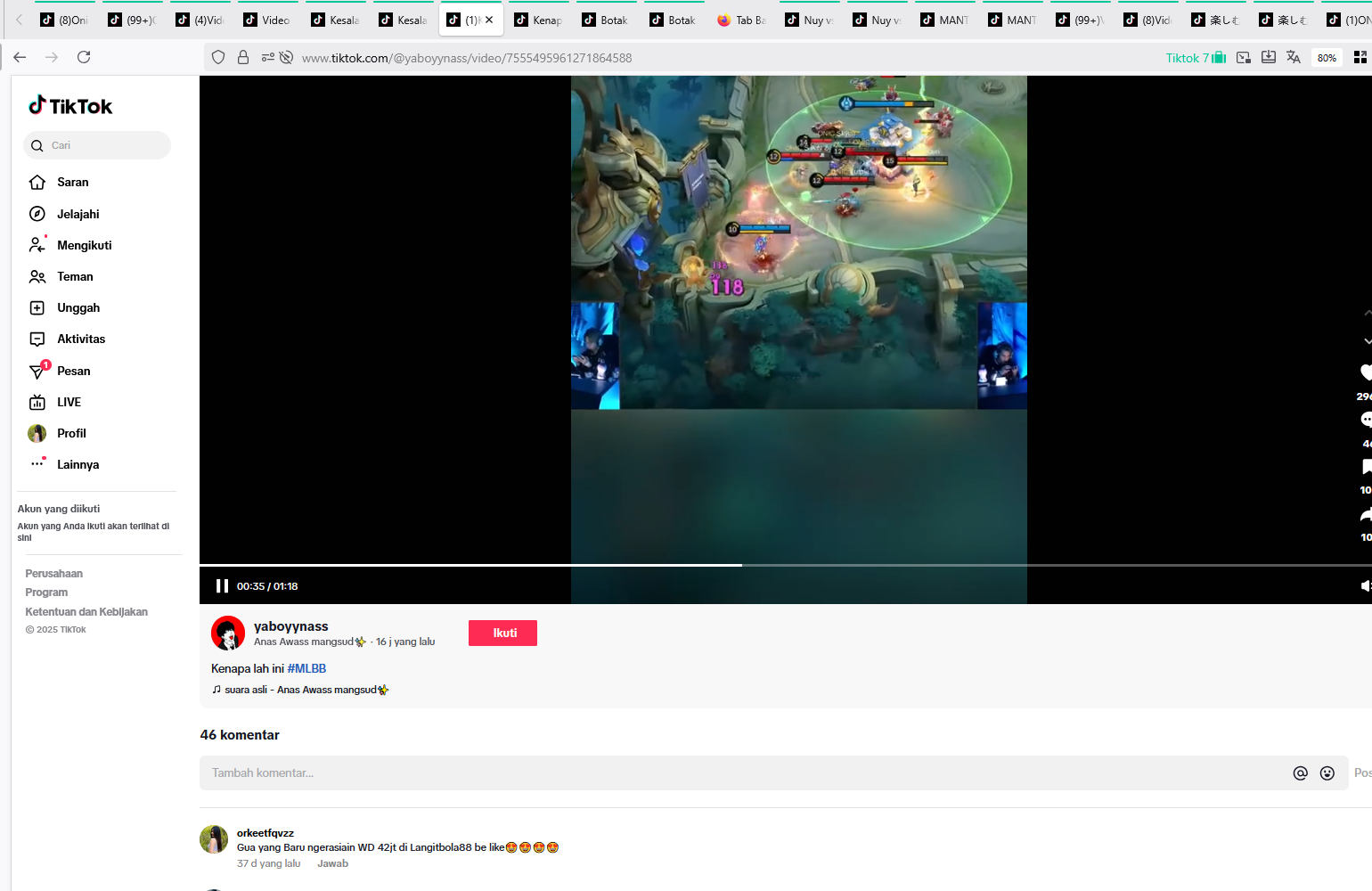Click the TikTok logo
This screenshot has width=1372, height=891.
(70, 106)
